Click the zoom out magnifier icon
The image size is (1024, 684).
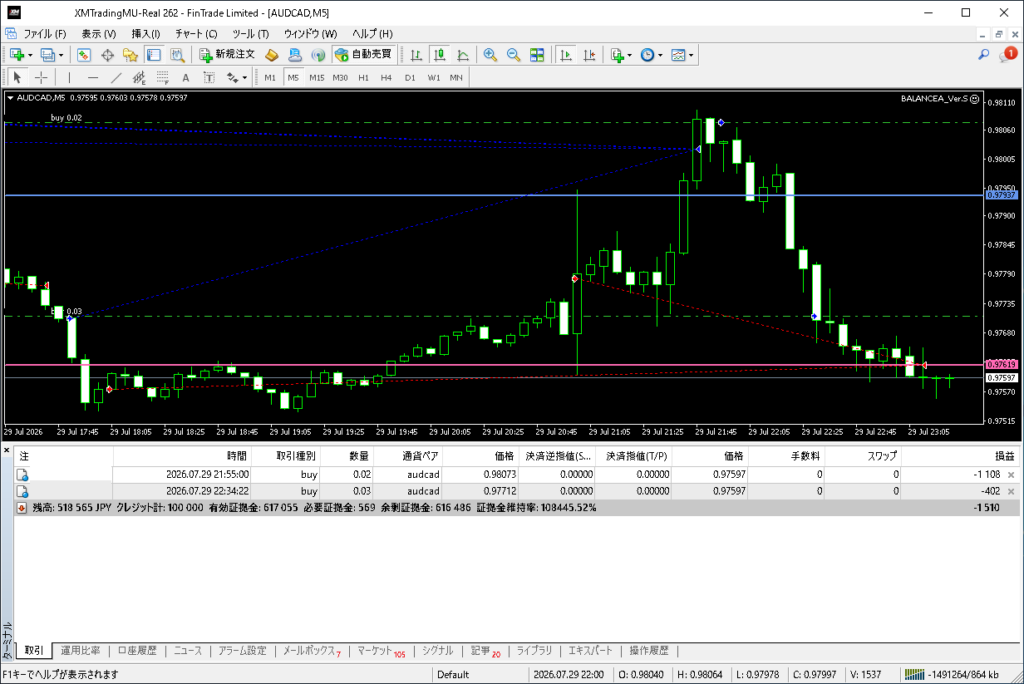coord(513,55)
